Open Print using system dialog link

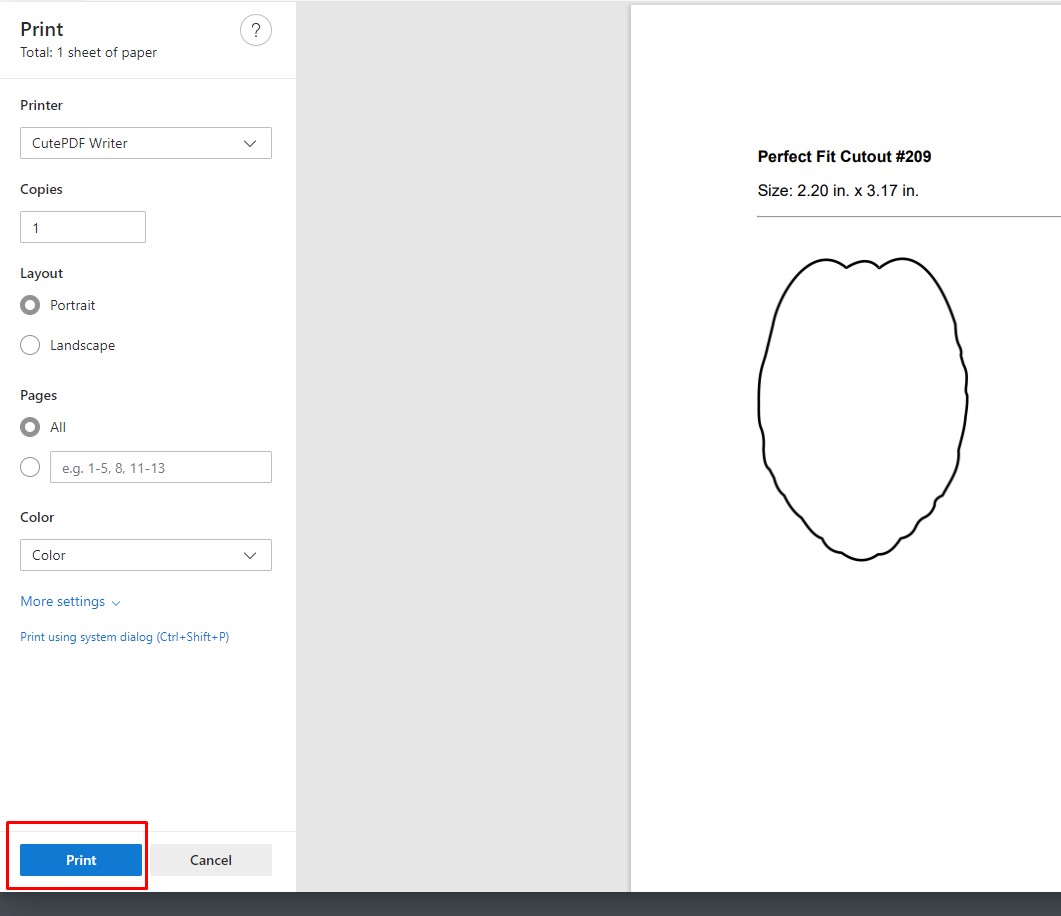click(x=124, y=637)
